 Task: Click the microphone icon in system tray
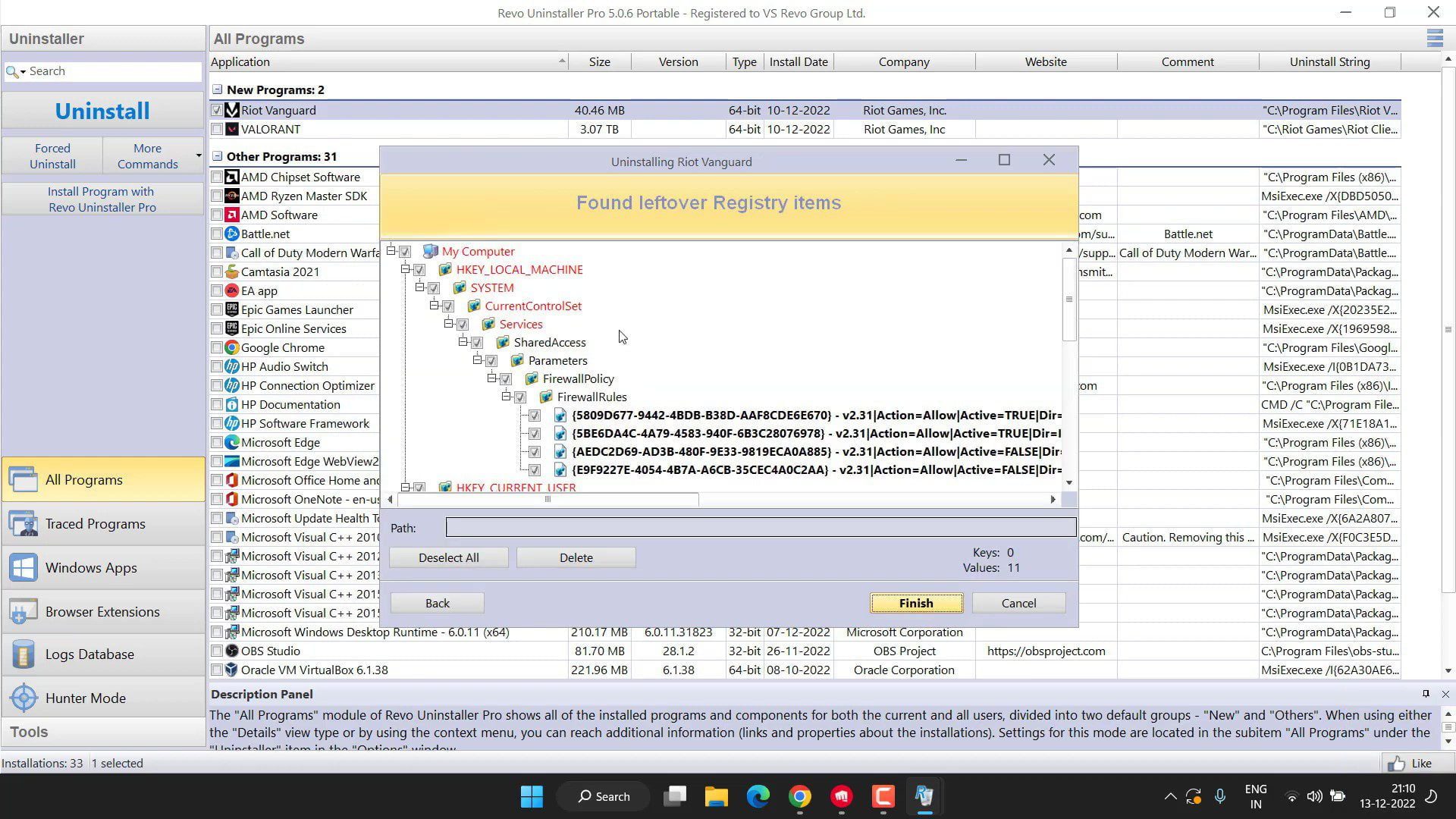click(x=1219, y=796)
